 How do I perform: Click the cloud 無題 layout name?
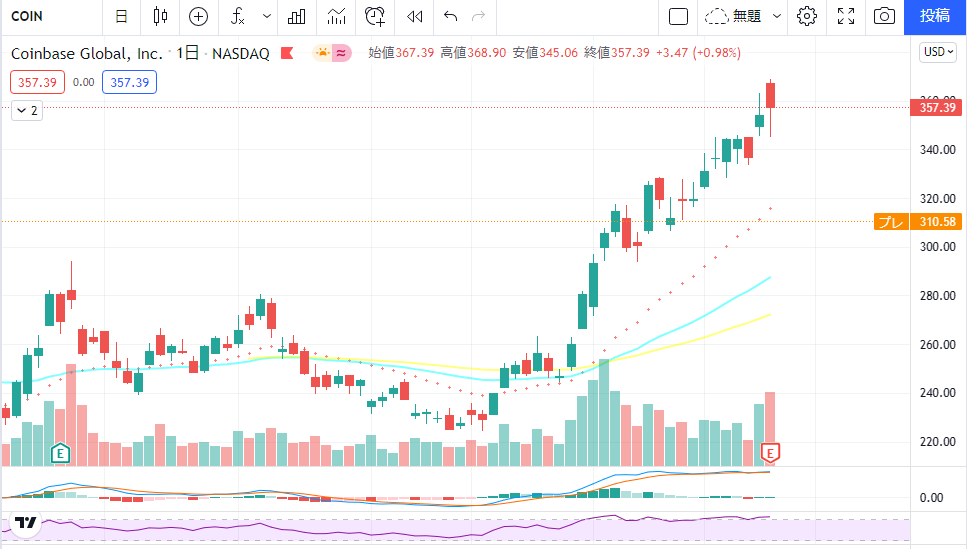tap(733, 17)
